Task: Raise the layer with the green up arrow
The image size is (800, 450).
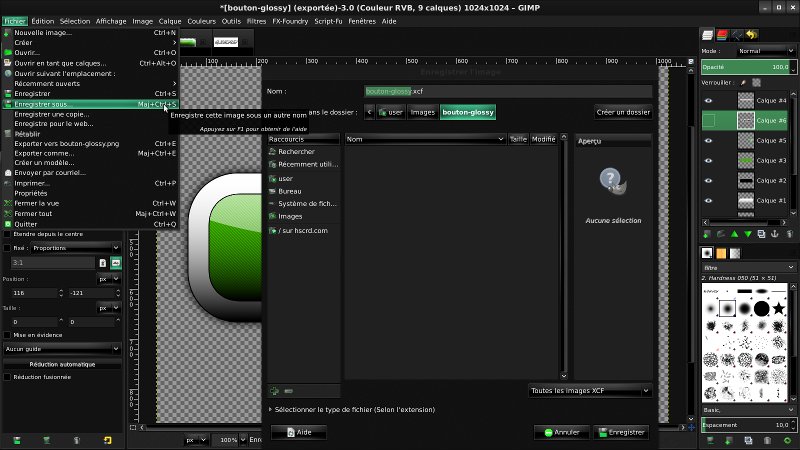Action: coord(734,234)
